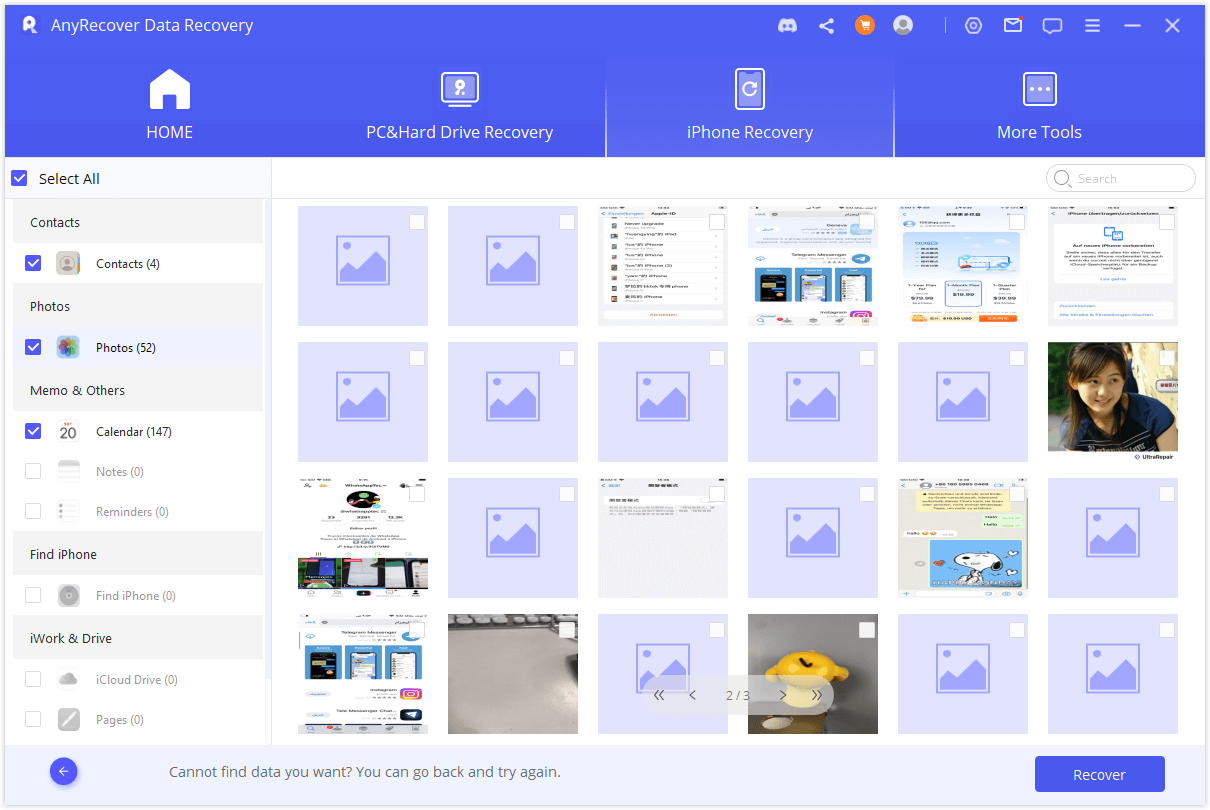Open the user account profile icon
1210x810 pixels.
click(x=903, y=26)
